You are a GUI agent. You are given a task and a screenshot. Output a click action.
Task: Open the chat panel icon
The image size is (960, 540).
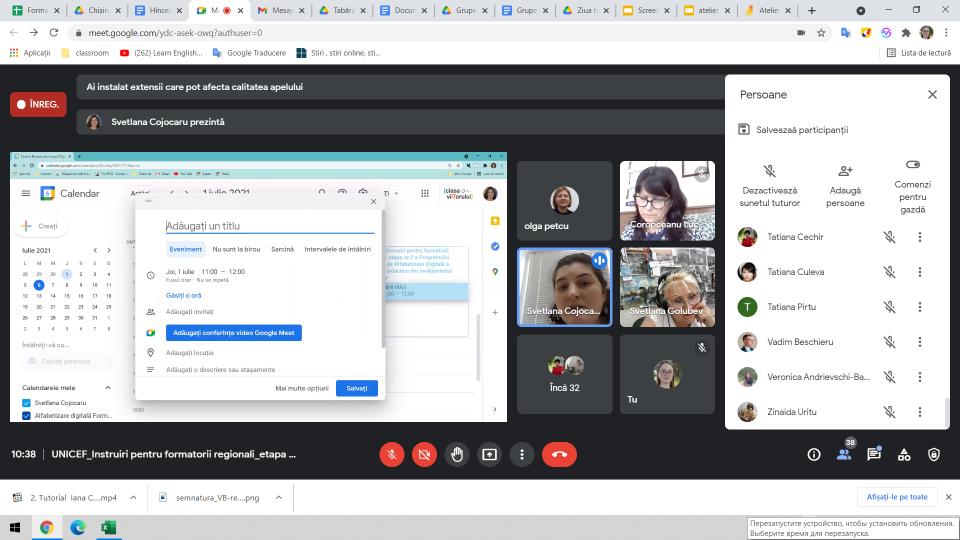(x=874, y=454)
